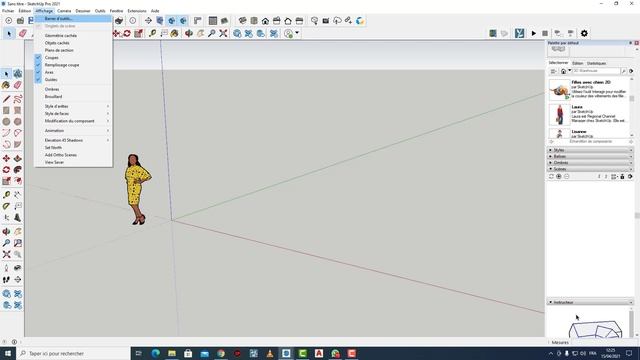Select the Freehand squiggle tool

[x=18, y=99]
